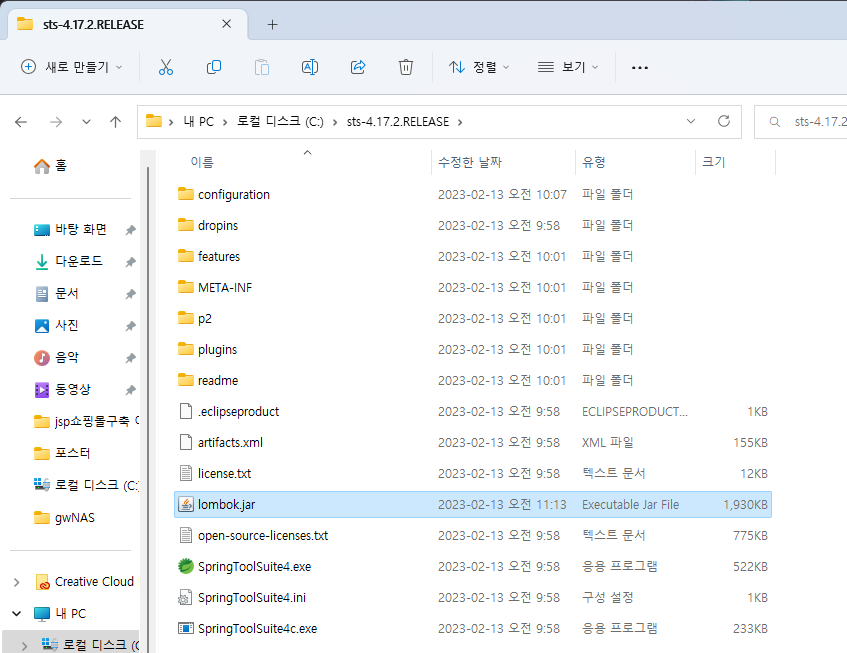The width and height of the screenshot is (847, 653).
Task: Click the Delete trash icon
Action: pyautogui.click(x=406, y=67)
